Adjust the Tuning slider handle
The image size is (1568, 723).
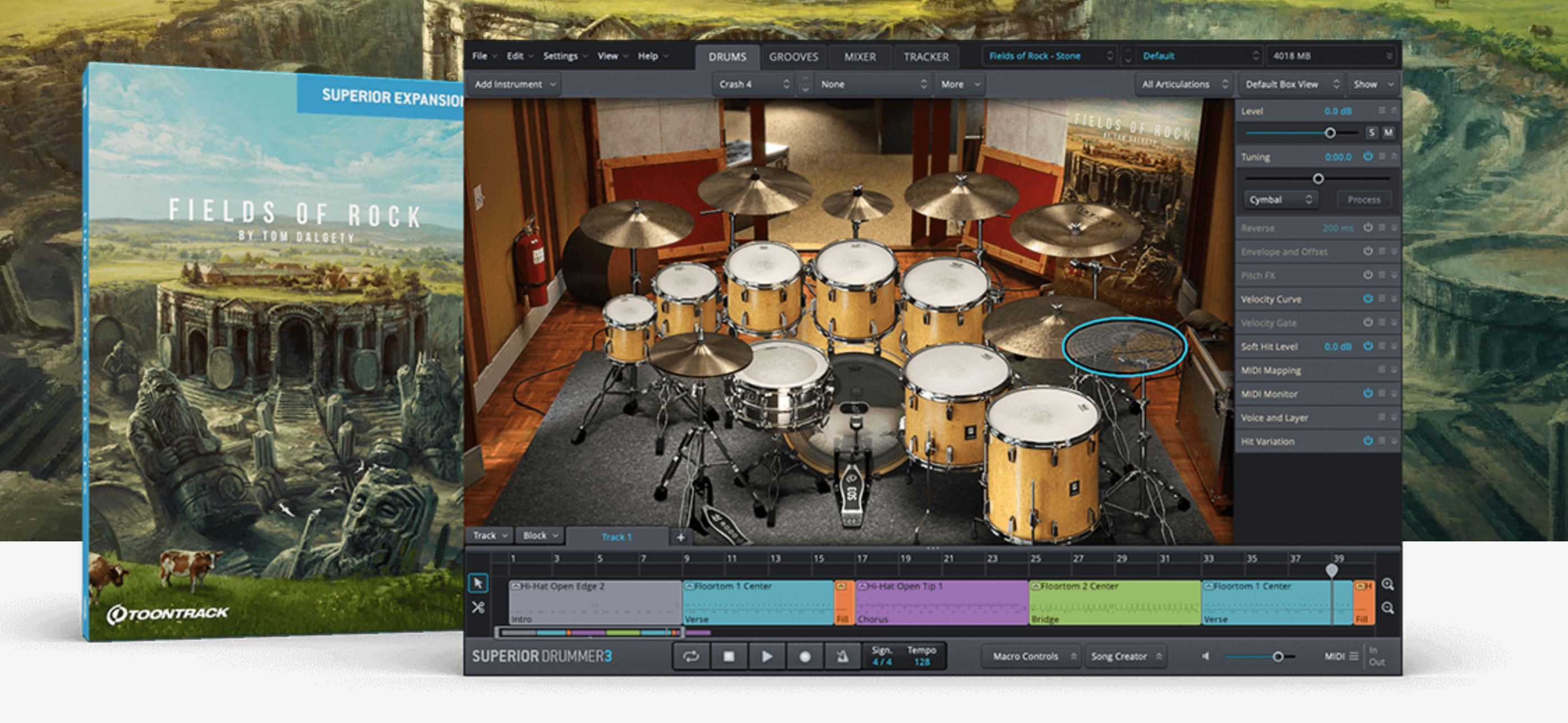[x=1318, y=178]
